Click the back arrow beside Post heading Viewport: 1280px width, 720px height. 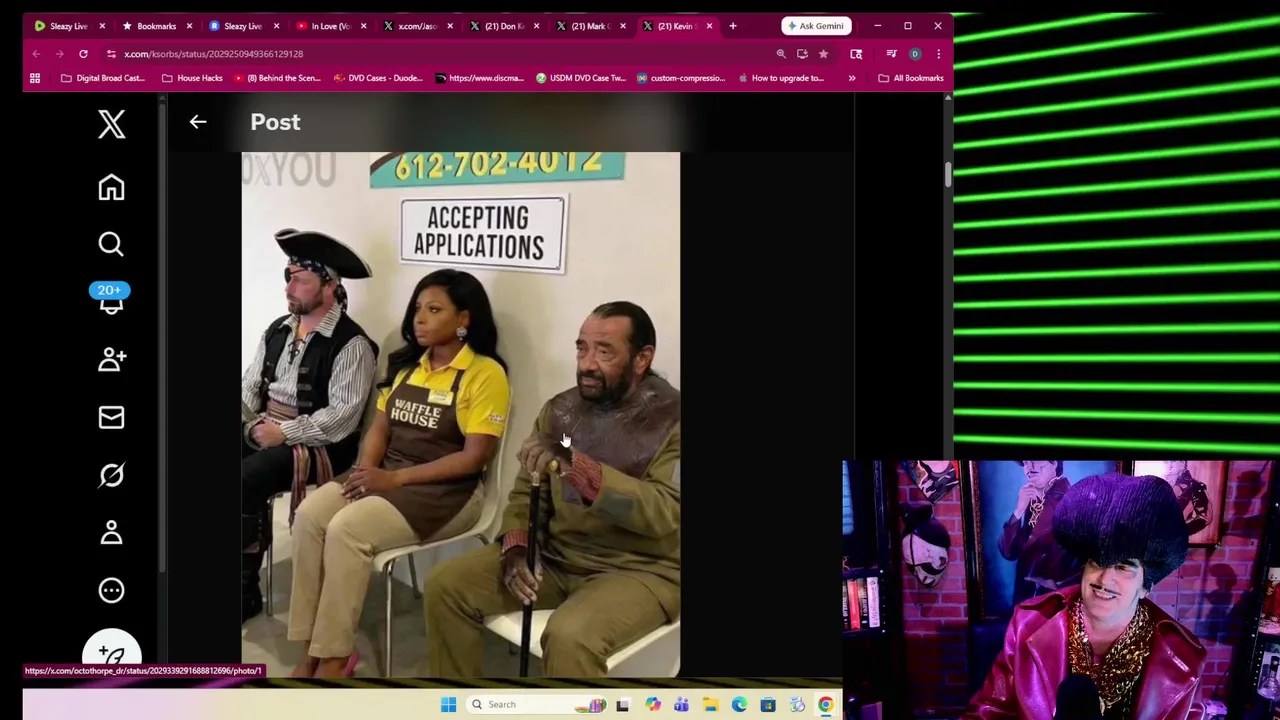(198, 122)
